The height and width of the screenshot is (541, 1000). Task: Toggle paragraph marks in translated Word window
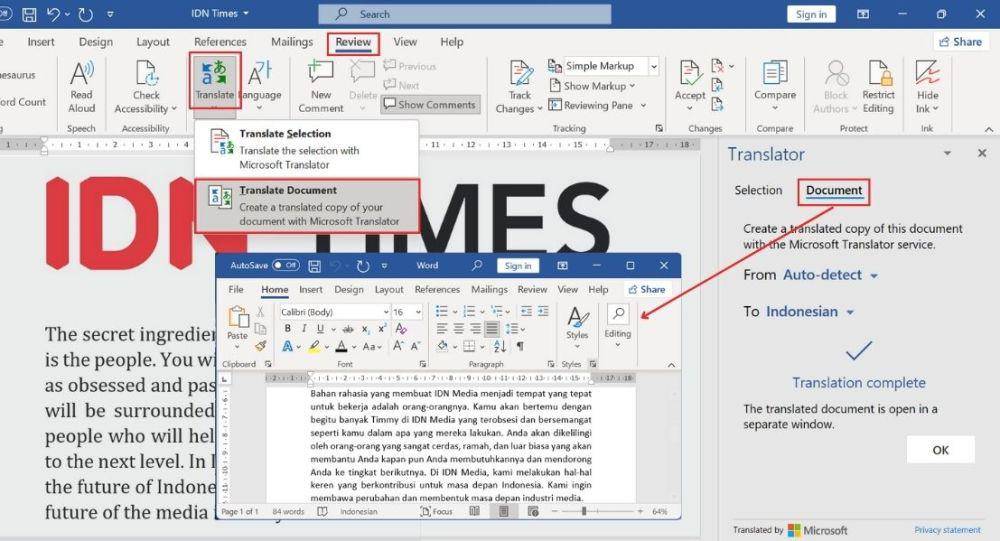point(520,346)
